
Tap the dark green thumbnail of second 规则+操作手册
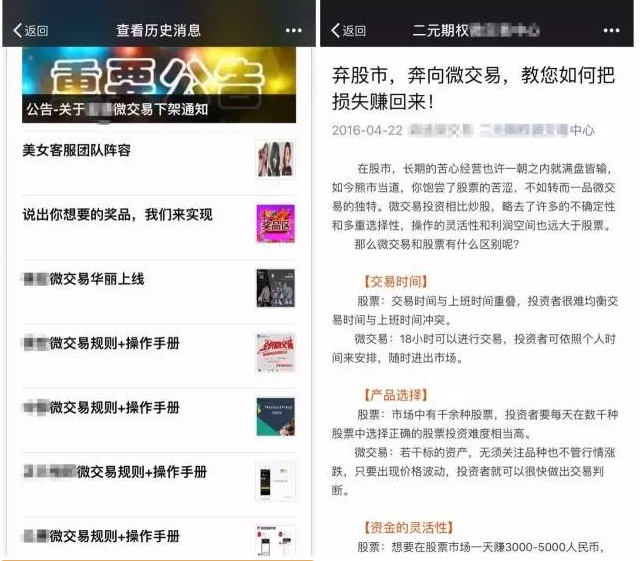[275, 416]
